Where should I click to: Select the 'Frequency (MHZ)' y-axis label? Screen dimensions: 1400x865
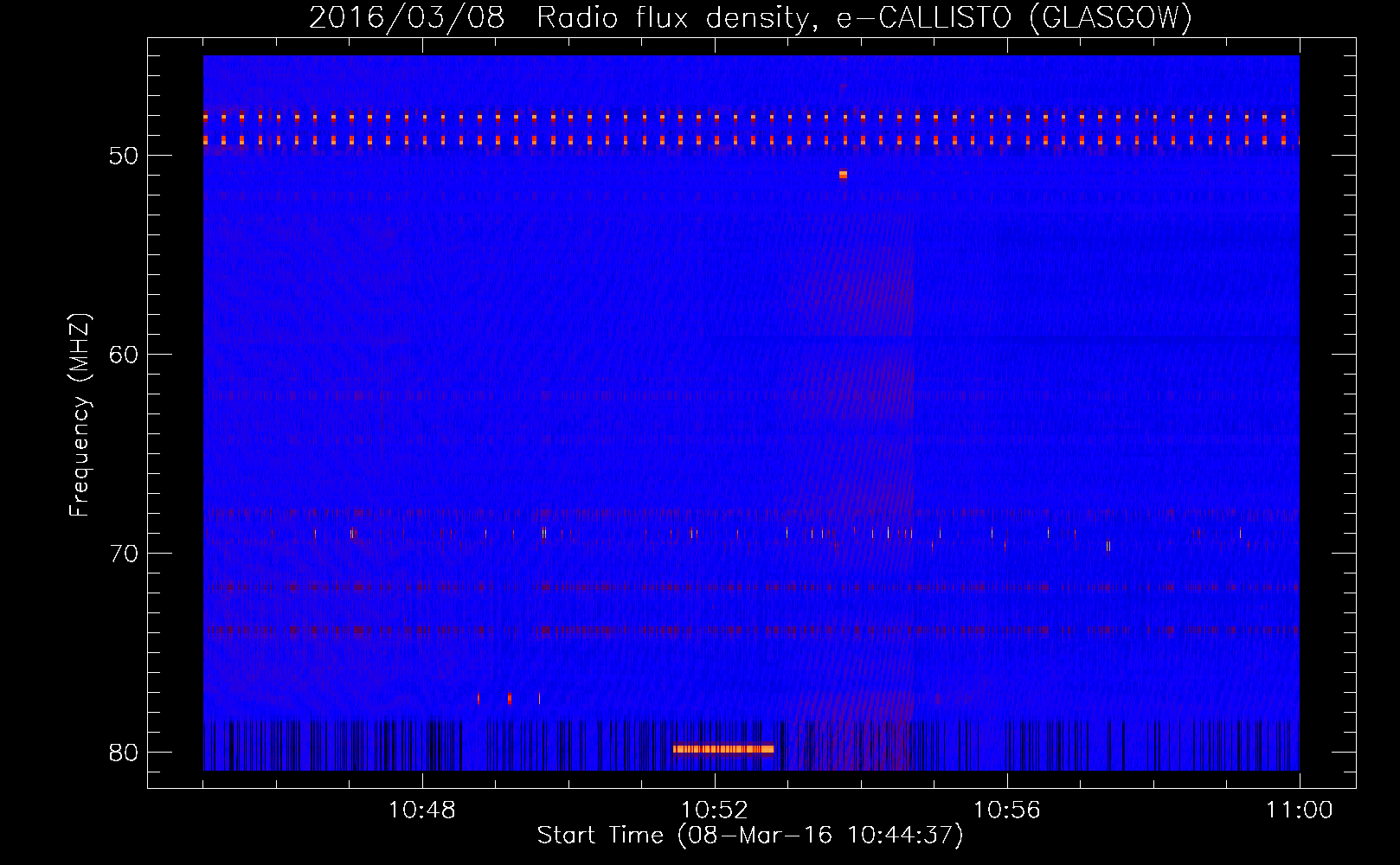[x=79, y=415]
